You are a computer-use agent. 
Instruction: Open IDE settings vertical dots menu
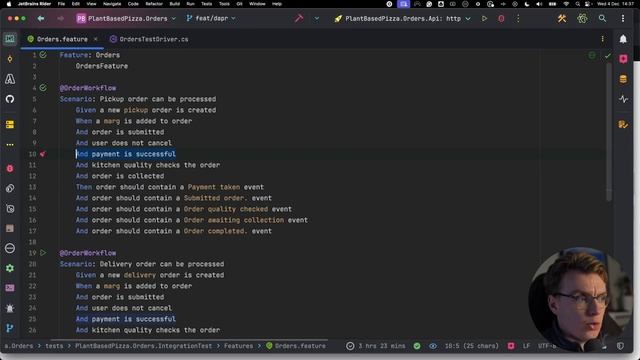pyautogui.click(x=623, y=18)
